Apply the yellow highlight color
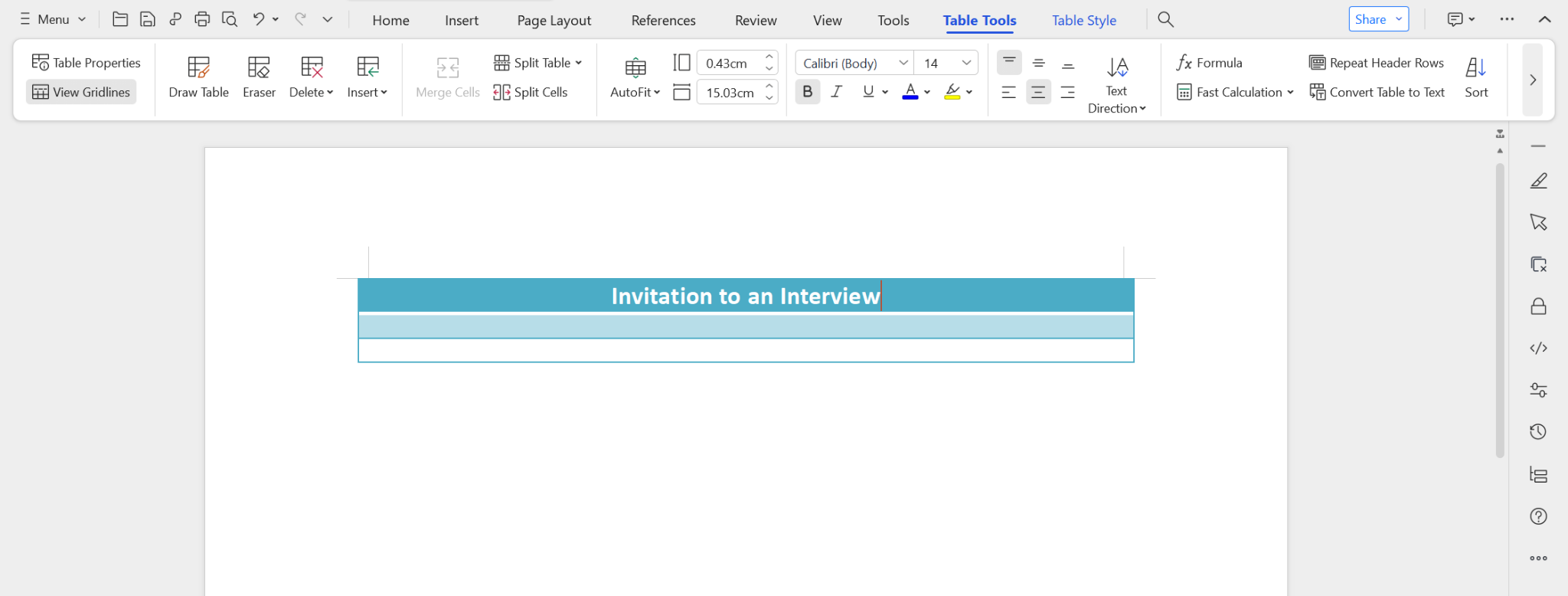The image size is (1568, 596). click(952, 92)
